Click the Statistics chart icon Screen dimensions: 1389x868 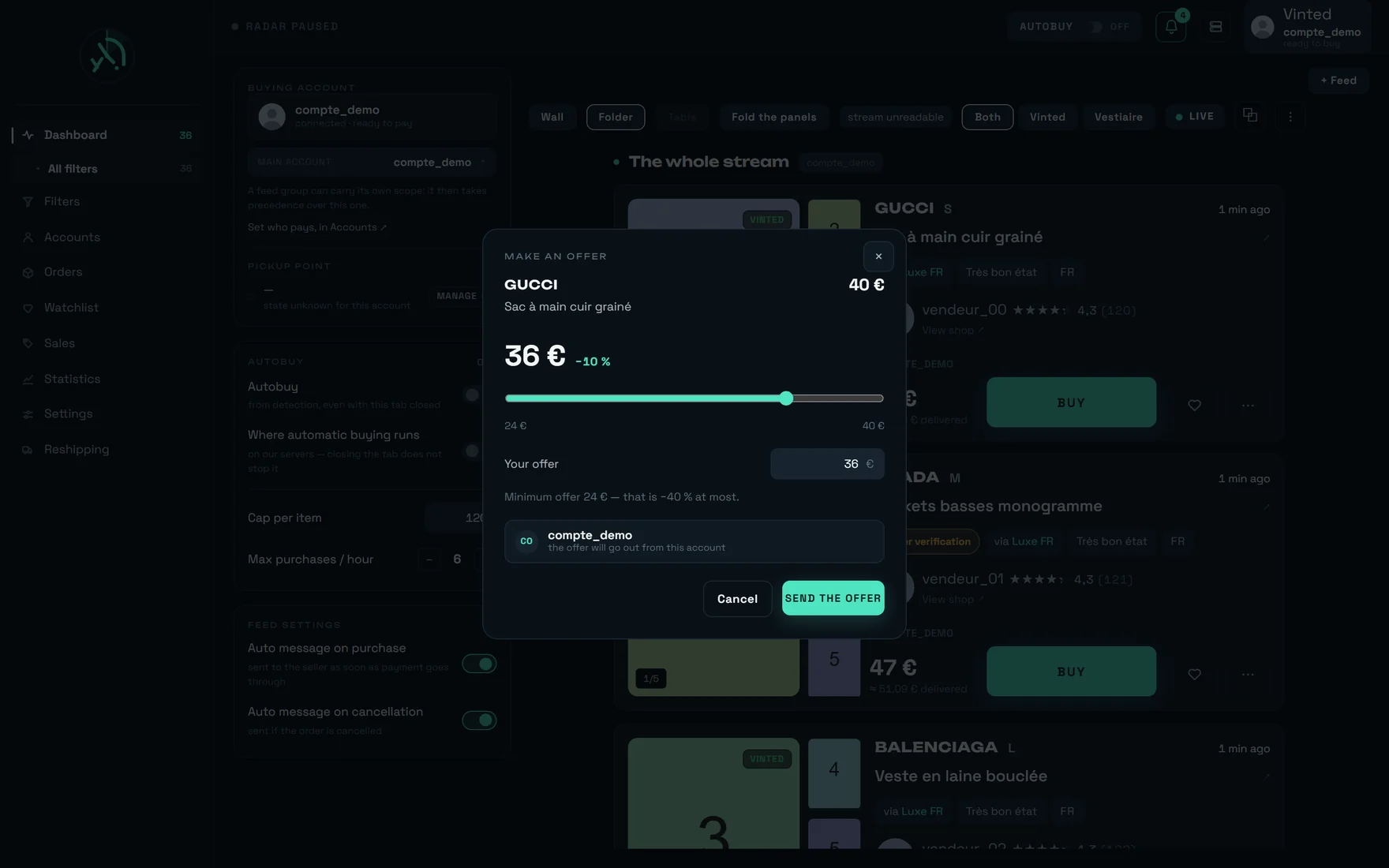(x=28, y=380)
